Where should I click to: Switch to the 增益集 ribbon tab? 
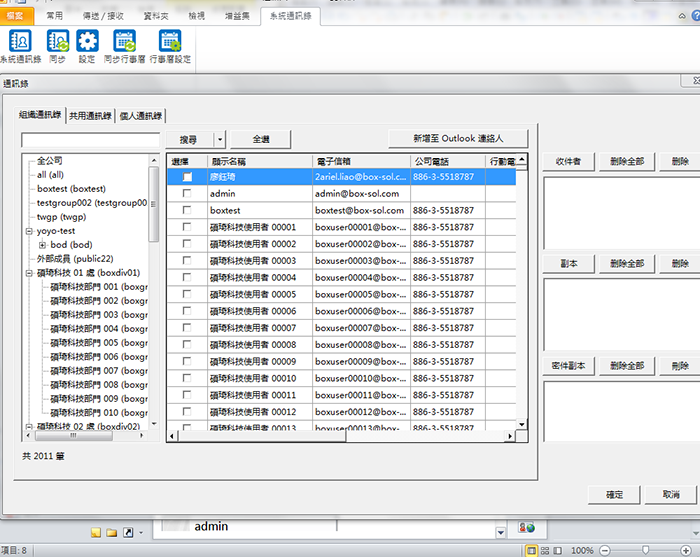(x=237, y=16)
